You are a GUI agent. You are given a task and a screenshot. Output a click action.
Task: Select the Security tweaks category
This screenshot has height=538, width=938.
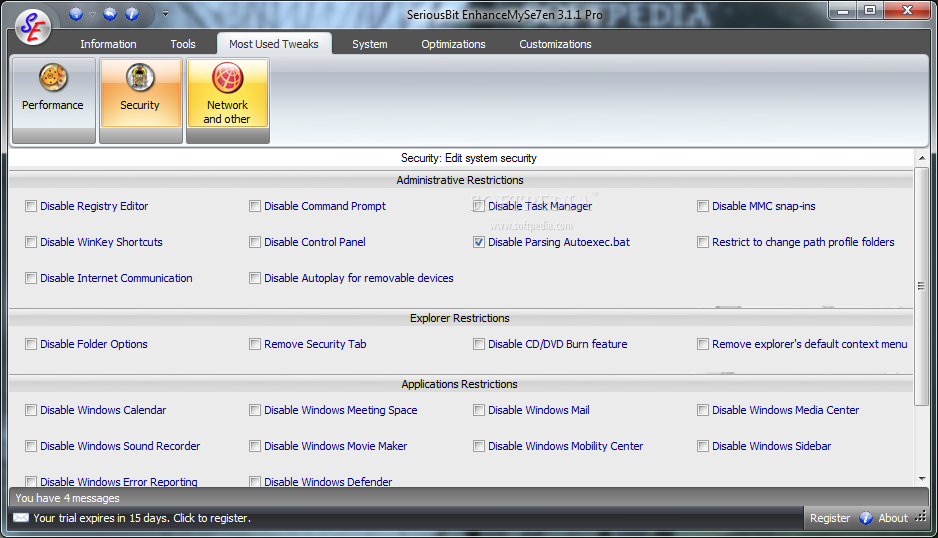(141, 100)
